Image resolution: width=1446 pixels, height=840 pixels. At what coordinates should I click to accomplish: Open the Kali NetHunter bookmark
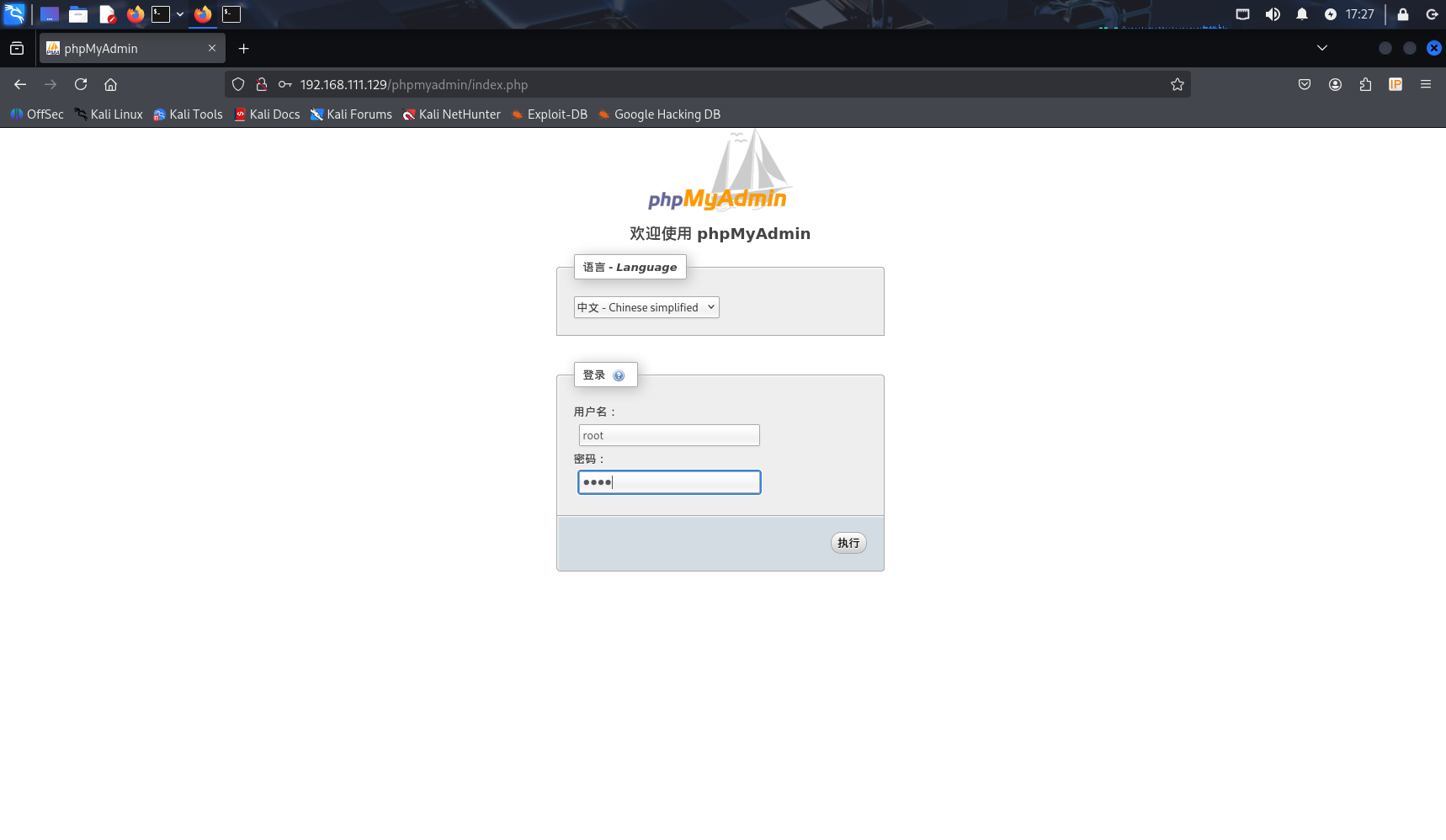pyautogui.click(x=451, y=114)
